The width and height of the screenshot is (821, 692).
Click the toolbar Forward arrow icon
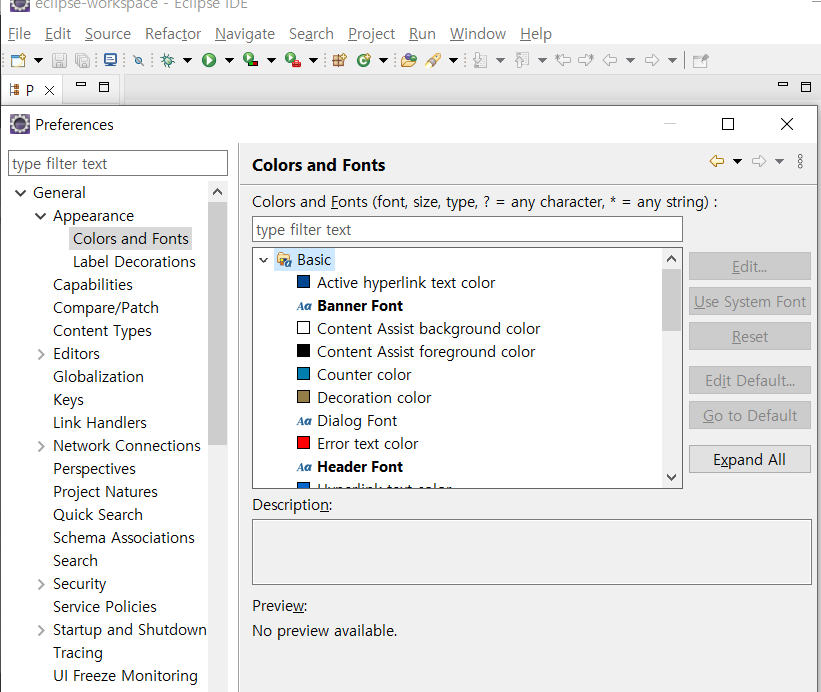click(x=652, y=60)
